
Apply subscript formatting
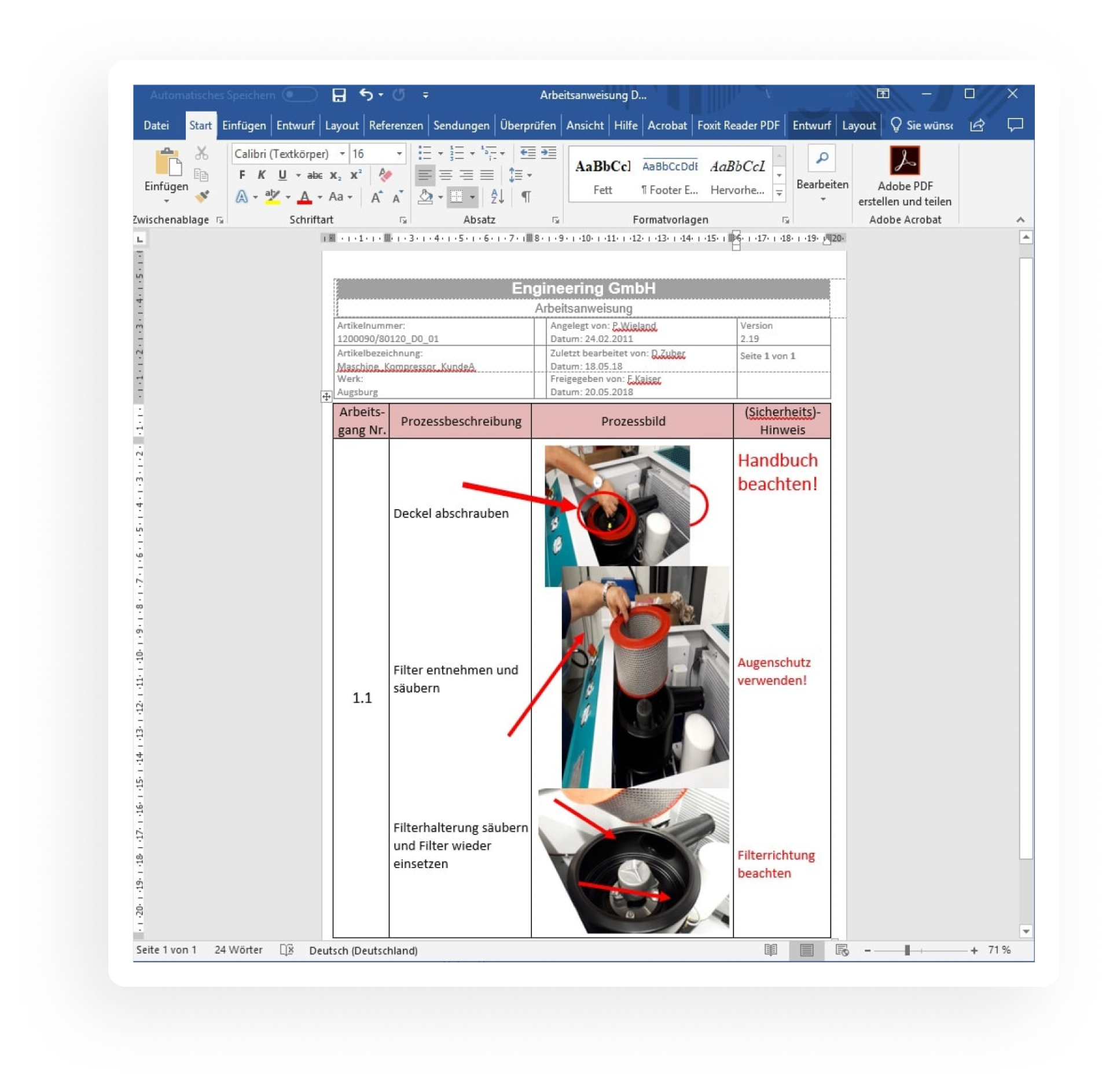336,175
